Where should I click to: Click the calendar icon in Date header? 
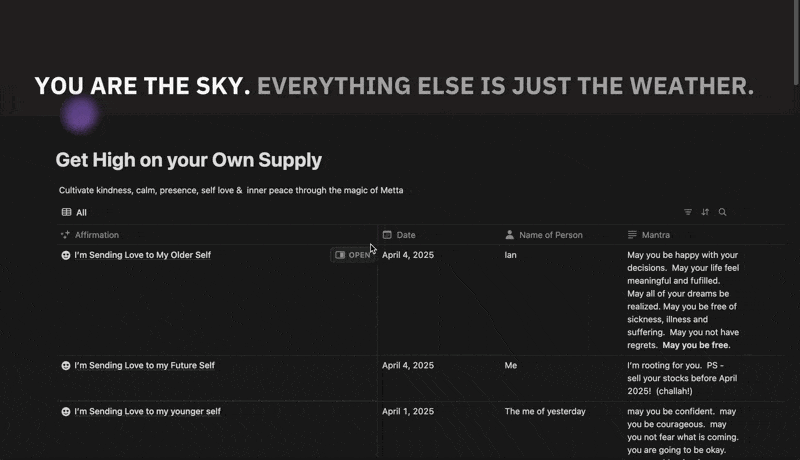point(387,235)
